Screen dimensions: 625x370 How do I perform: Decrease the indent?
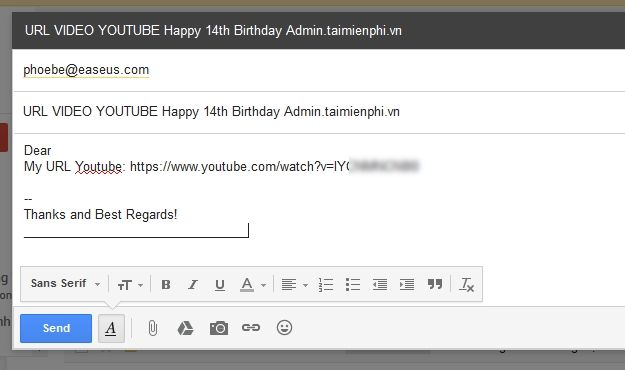(x=379, y=285)
